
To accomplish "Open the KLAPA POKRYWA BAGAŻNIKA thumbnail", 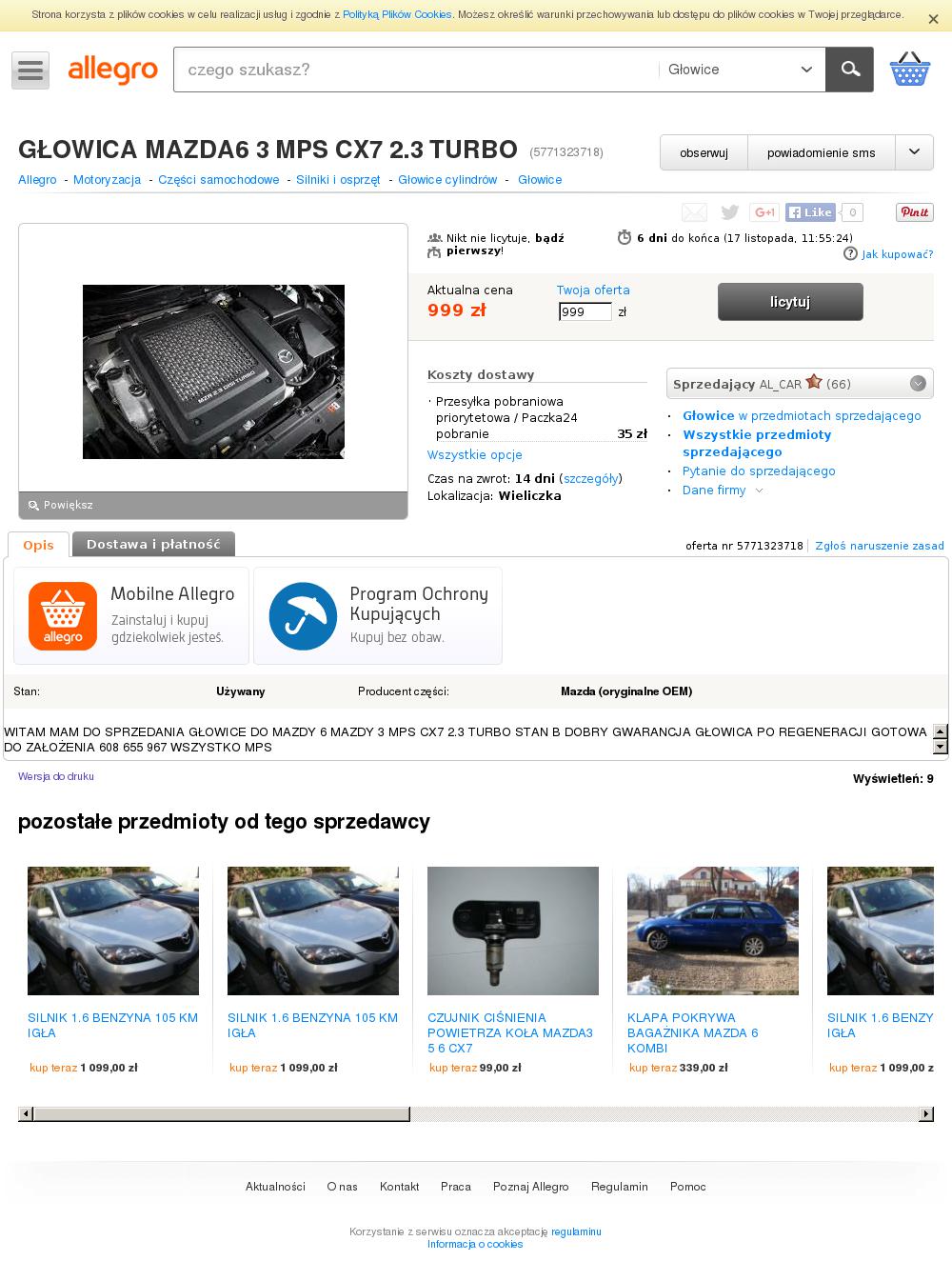I will 713,931.
